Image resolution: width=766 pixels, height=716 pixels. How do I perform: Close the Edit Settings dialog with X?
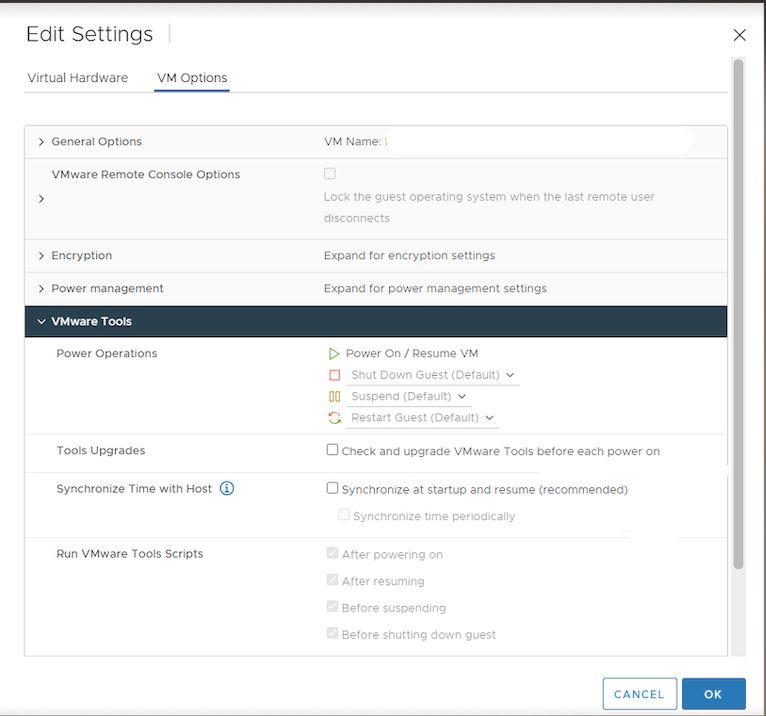point(739,35)
